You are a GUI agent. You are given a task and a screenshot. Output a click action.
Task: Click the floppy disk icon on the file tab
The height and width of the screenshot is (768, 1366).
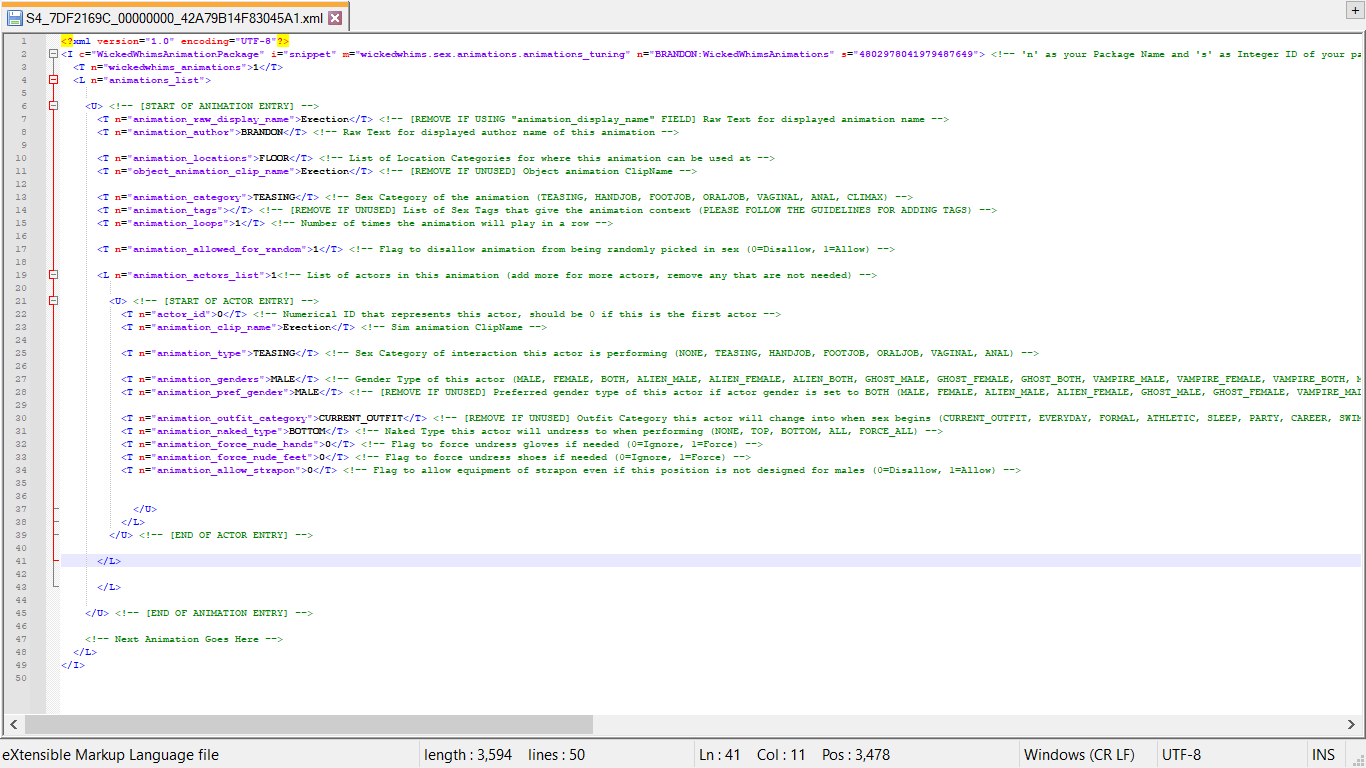pos(15,18)
